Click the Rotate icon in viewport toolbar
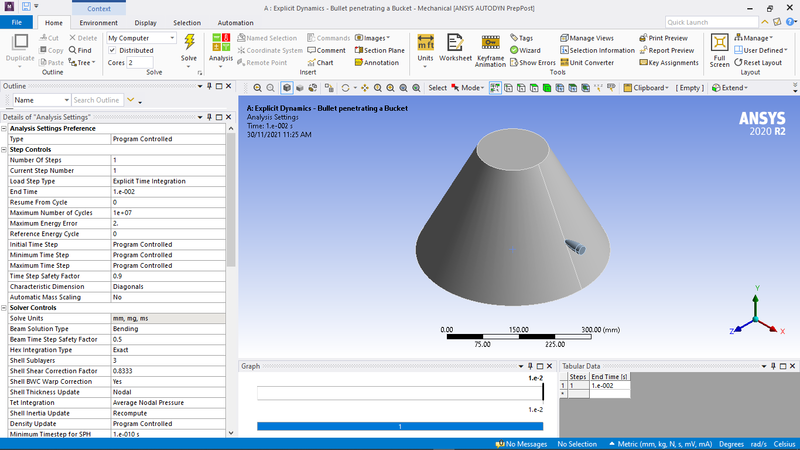800x450 pixels. [x=345, y=88]
